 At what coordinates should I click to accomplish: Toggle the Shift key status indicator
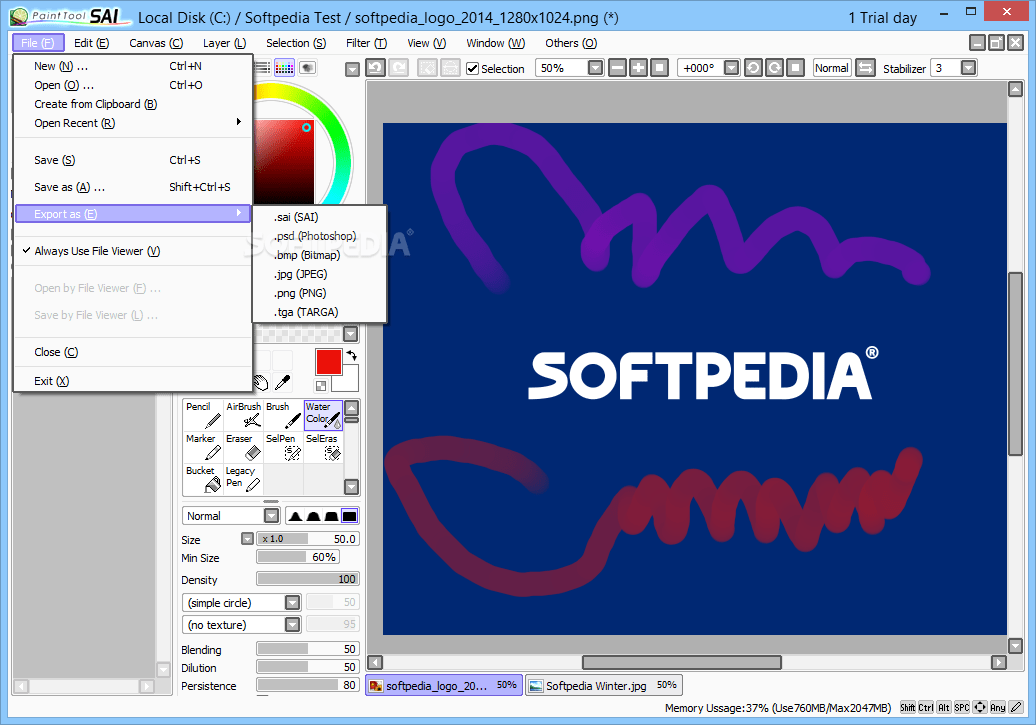[908, 707]
